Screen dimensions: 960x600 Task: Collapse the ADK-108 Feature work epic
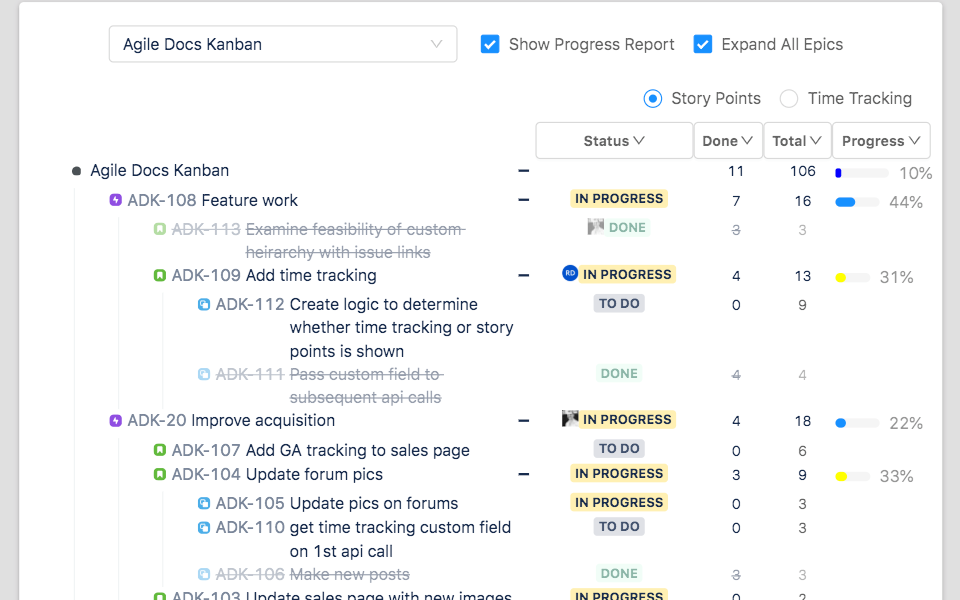(523, 200)
